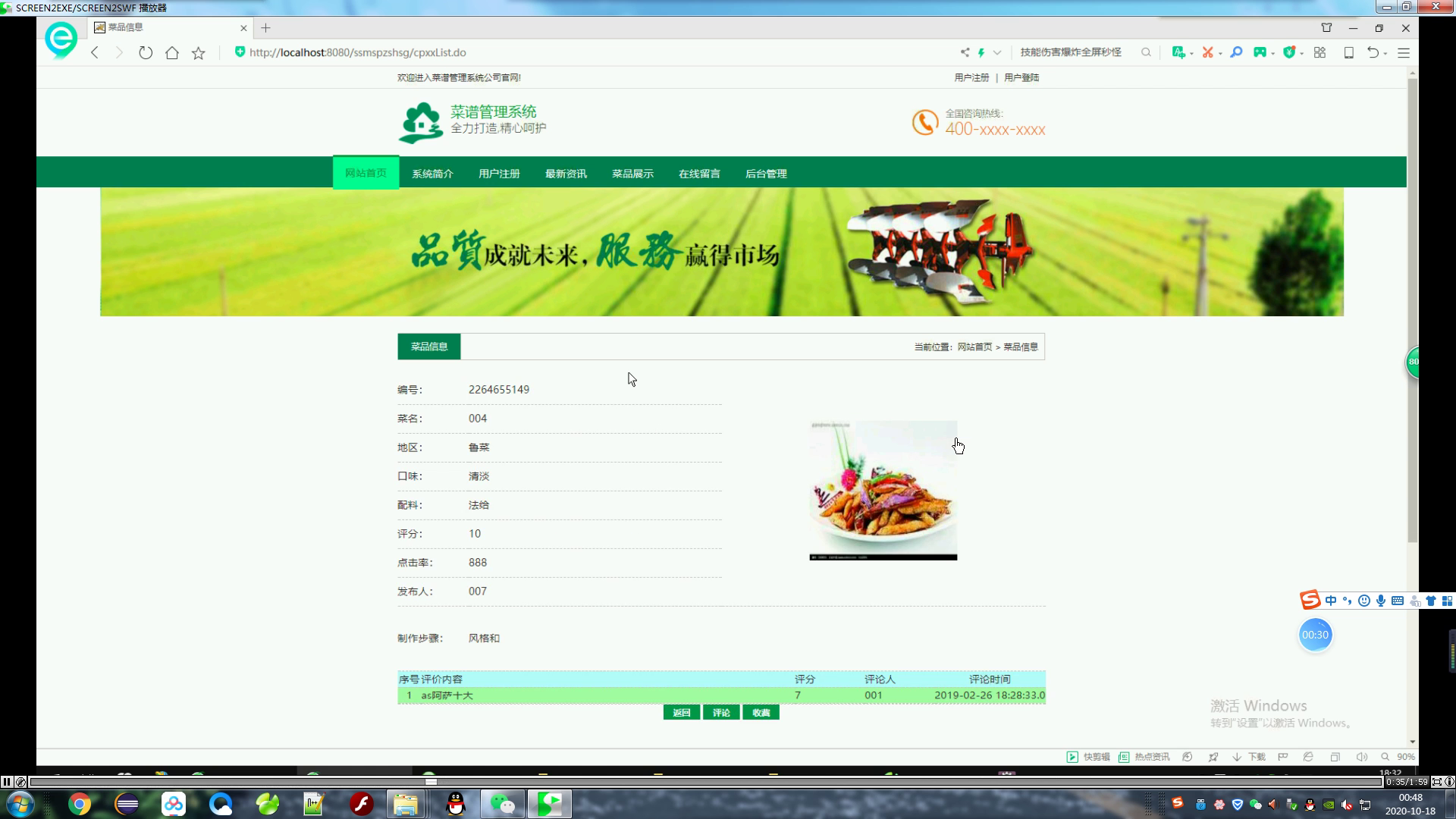Reload the page with the refresh icon
This screenshot has width=1456, height=819.
(146, 53)
